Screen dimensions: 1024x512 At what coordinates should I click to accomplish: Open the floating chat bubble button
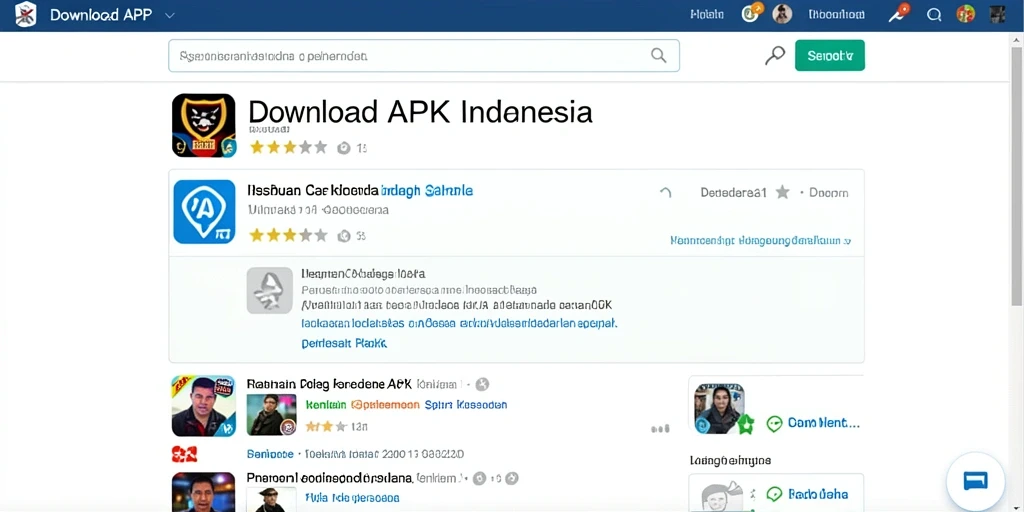click(976, 481)
